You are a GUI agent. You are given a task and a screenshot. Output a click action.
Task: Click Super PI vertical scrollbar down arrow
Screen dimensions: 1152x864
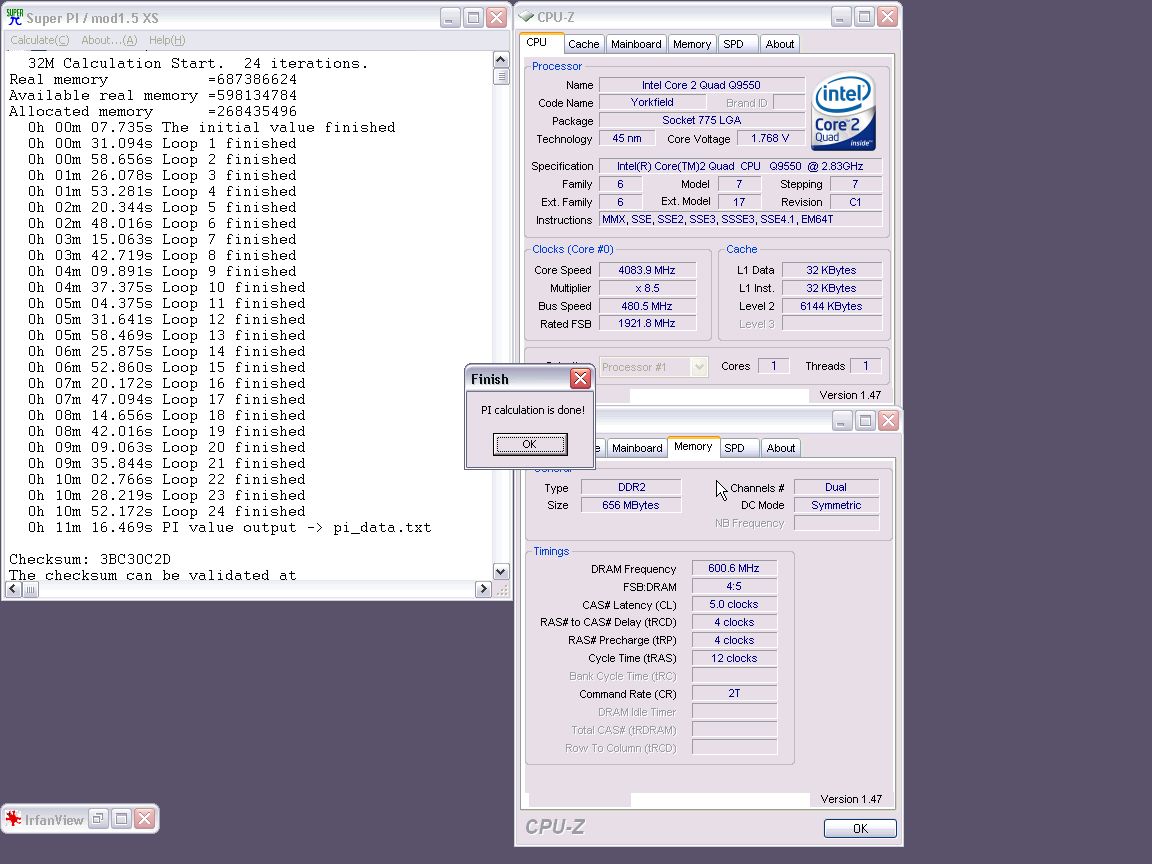tap(501, 572)
